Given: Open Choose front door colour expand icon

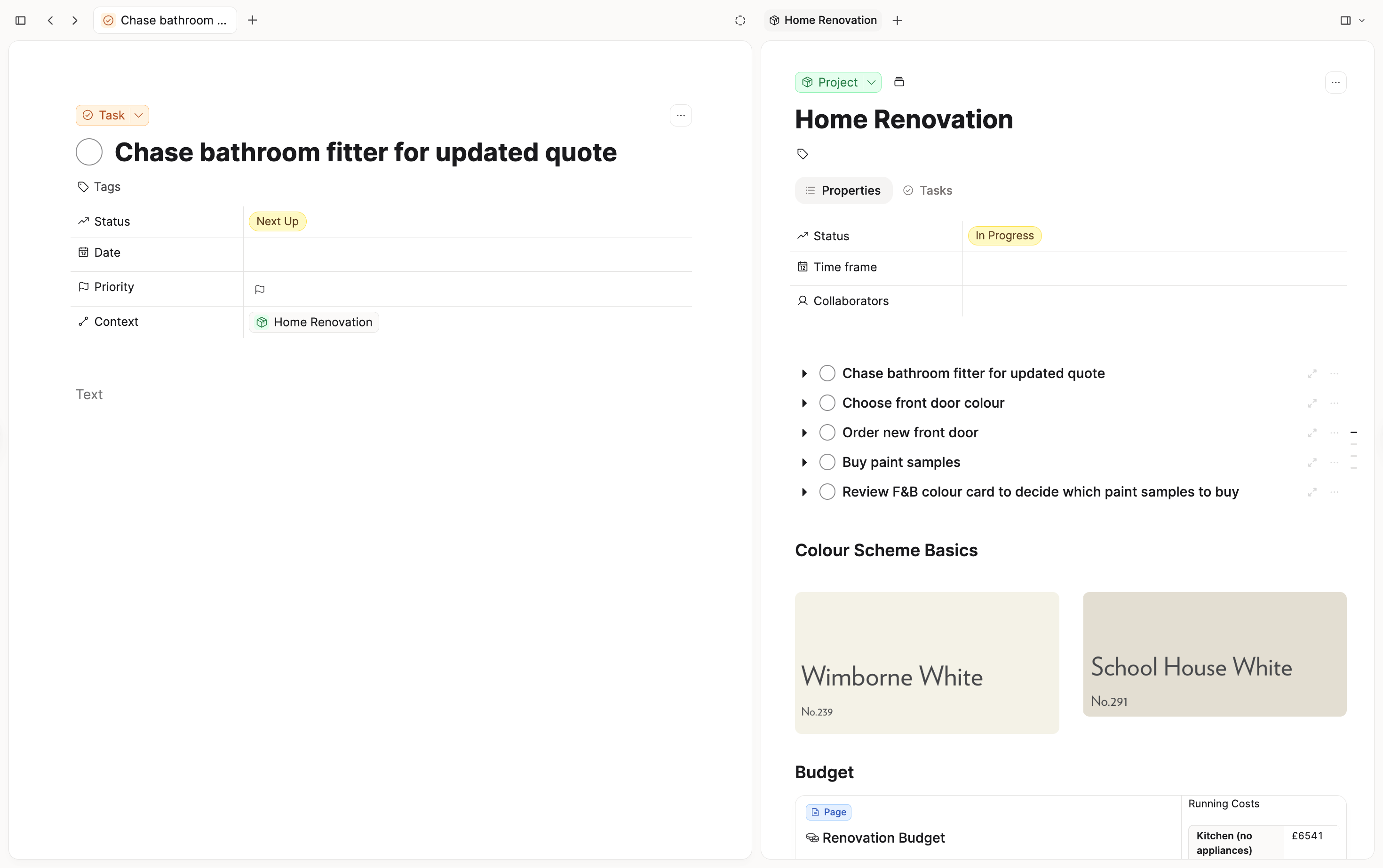Looking at the screenshot, I should point(1312,403).
